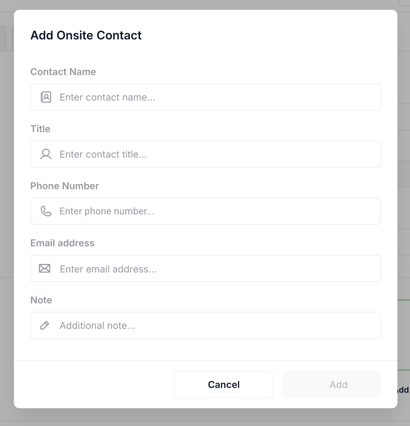The image size is (410, 426).
Task: Focus the Enter email address field
Action: (205, 268)
